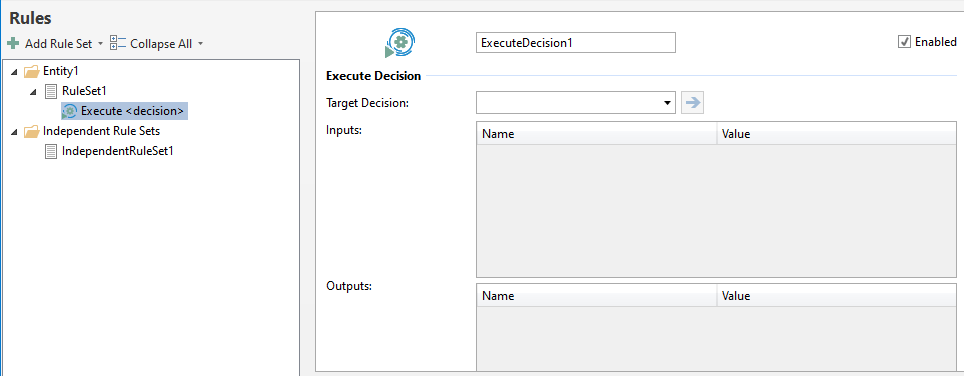Screen dimensions: 964x376
Task: Click the Execute decision gear icon in tree
Action: (x=69, y=111)
